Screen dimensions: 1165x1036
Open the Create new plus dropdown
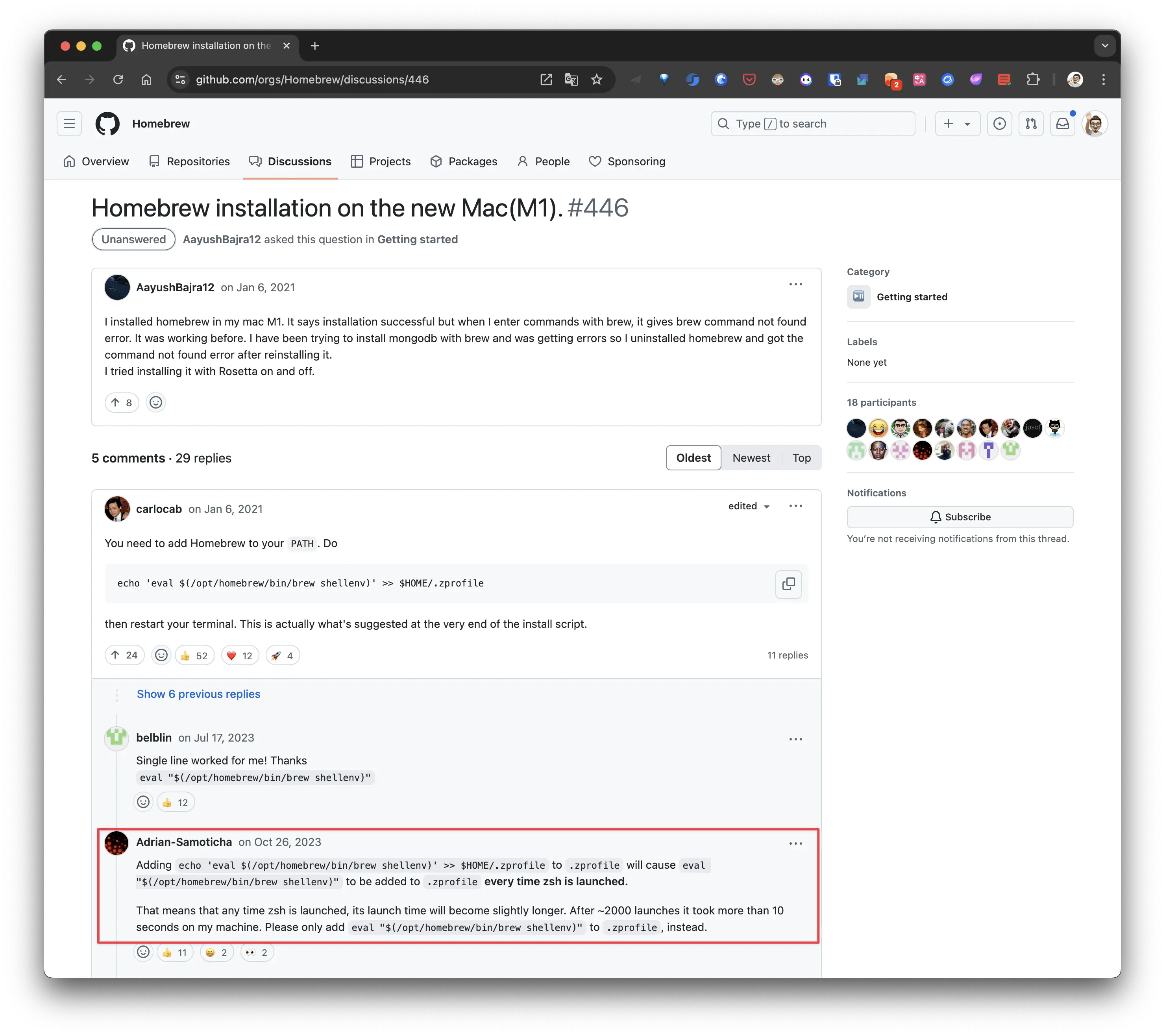point(957,124)
